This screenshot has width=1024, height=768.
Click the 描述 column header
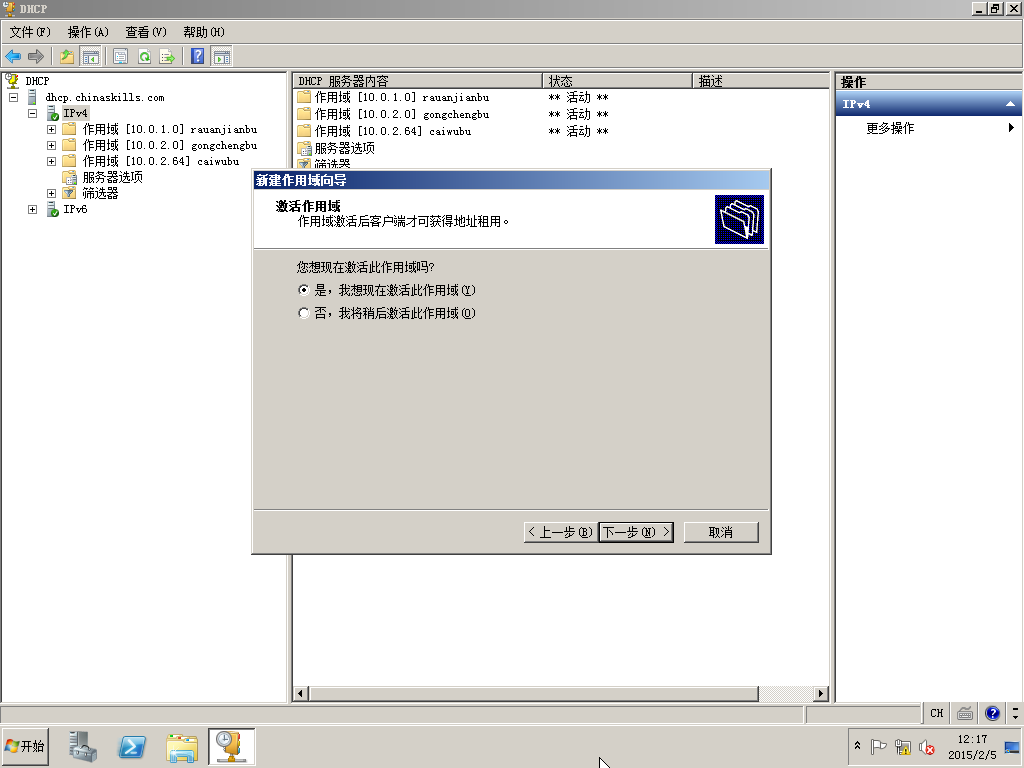761,81
